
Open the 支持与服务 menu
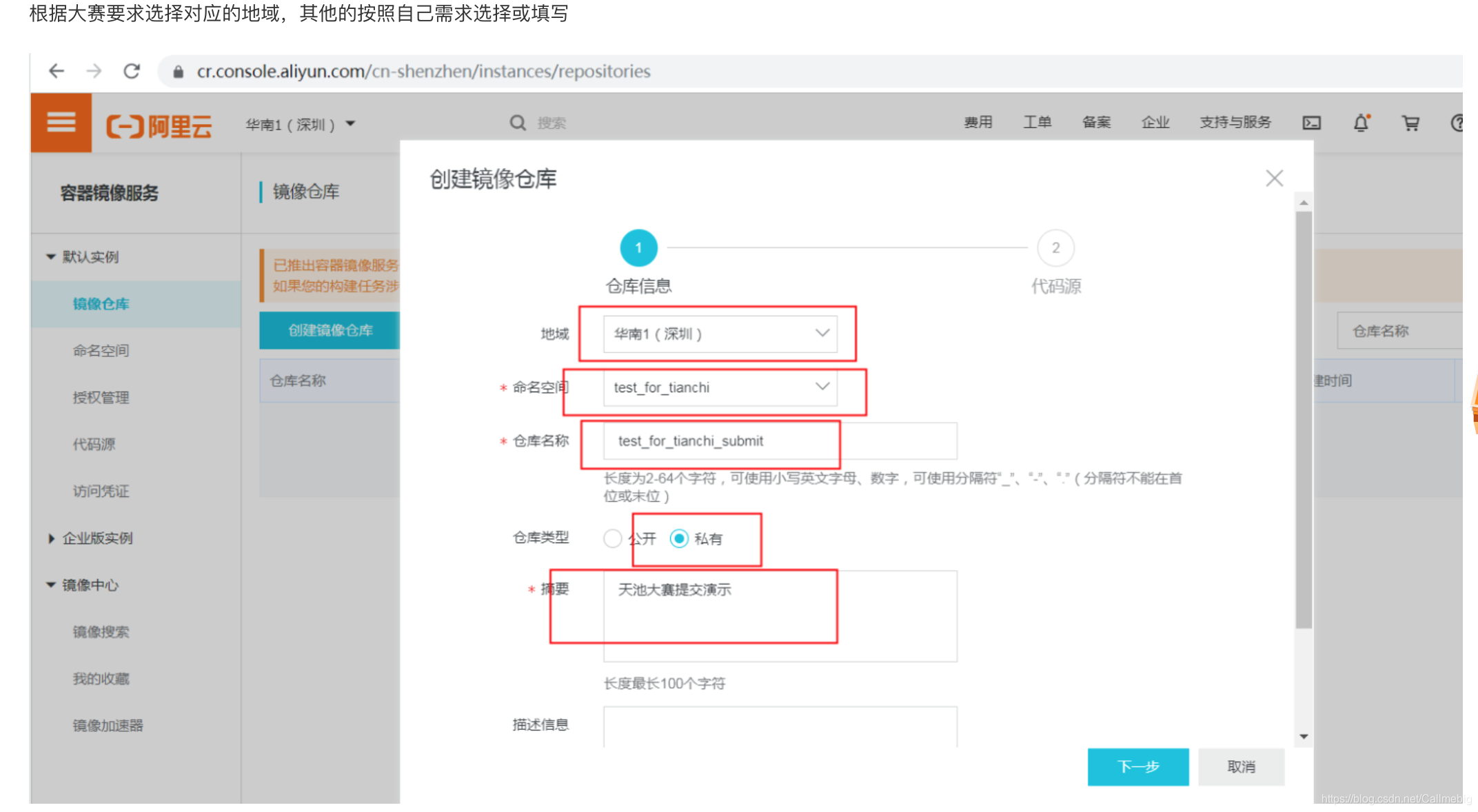tap(1235, 122)
